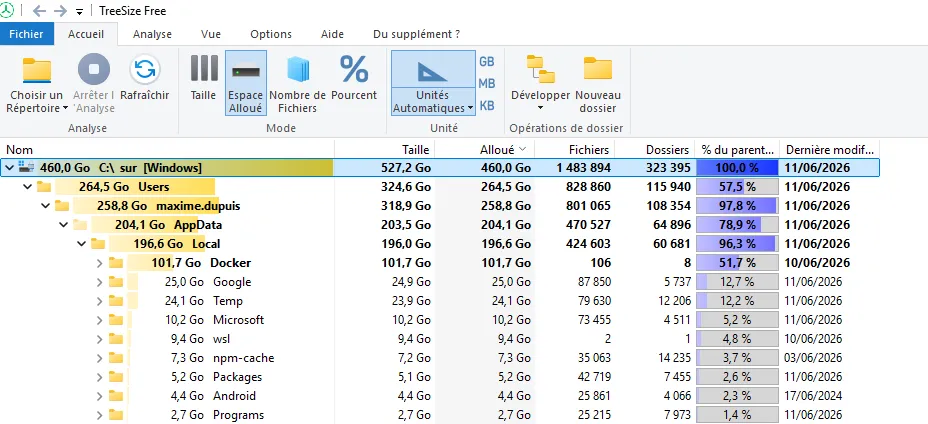This screenshot has width=928, height=424.
Task: Expand the Docker folder node
Action: 99,263
